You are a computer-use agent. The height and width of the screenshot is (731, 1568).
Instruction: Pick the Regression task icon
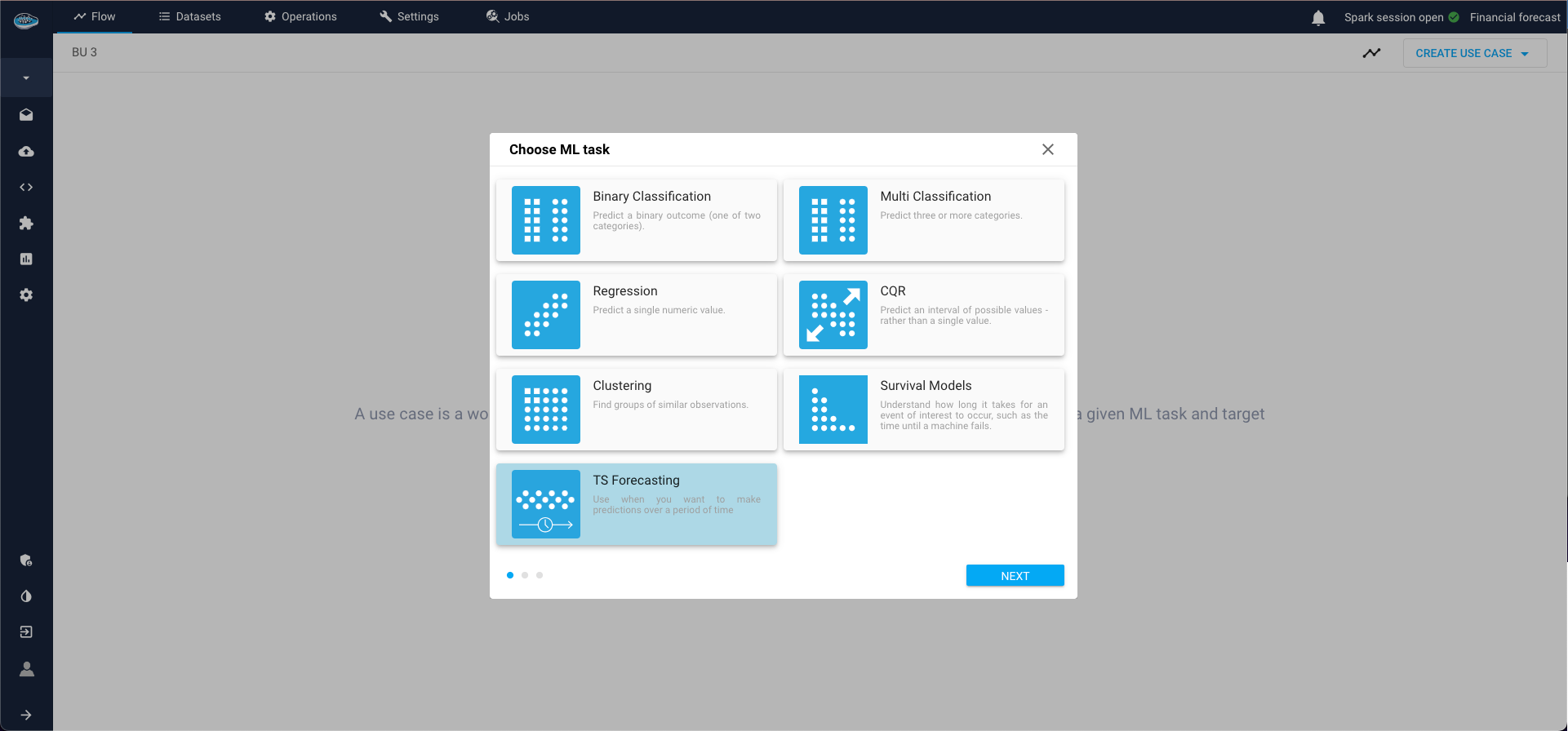coord(545,315)
